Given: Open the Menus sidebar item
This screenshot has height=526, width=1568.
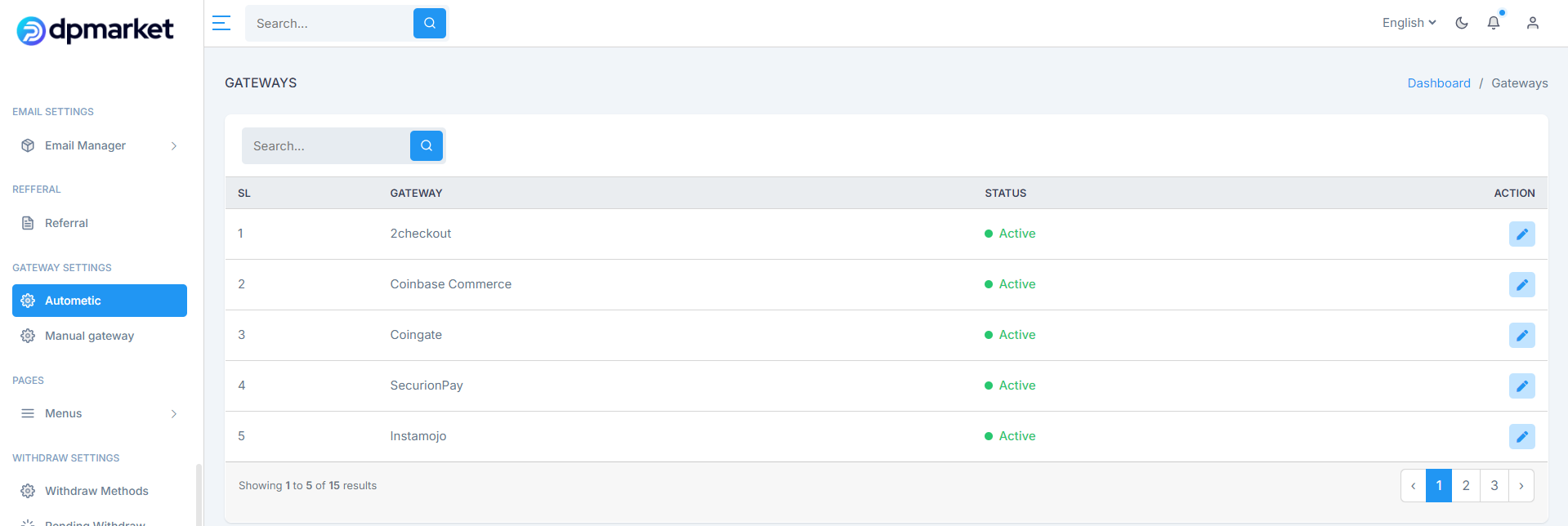Looking at the screenshot, I should pos(100,413).
